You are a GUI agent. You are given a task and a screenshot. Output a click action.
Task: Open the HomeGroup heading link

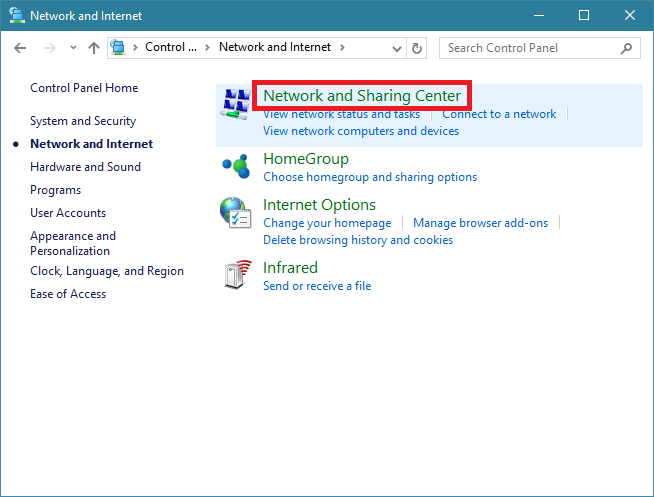click(306, 159)
